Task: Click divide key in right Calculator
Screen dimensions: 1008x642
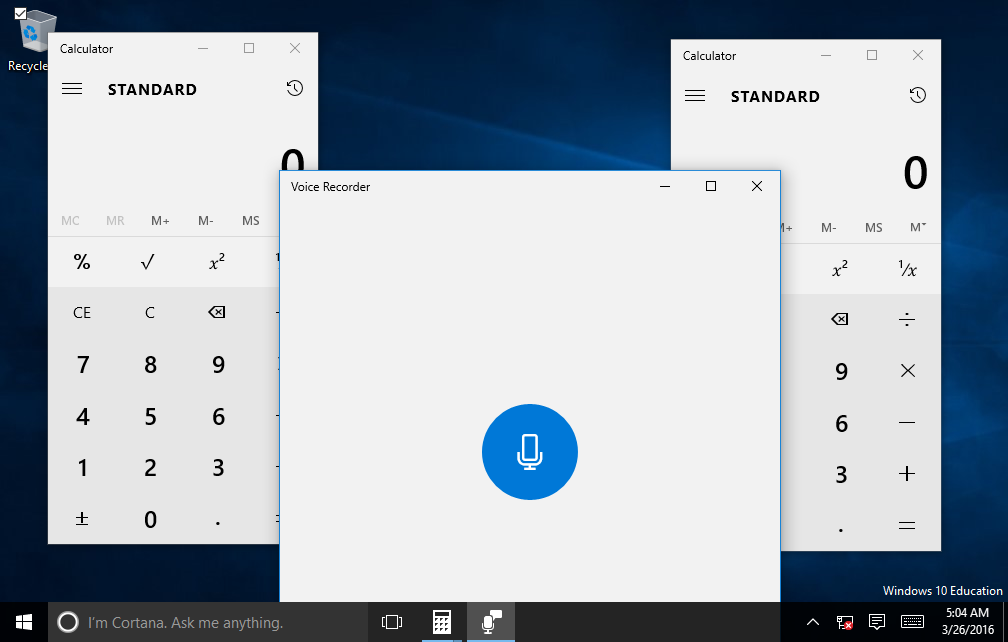Action: point(907,319)
